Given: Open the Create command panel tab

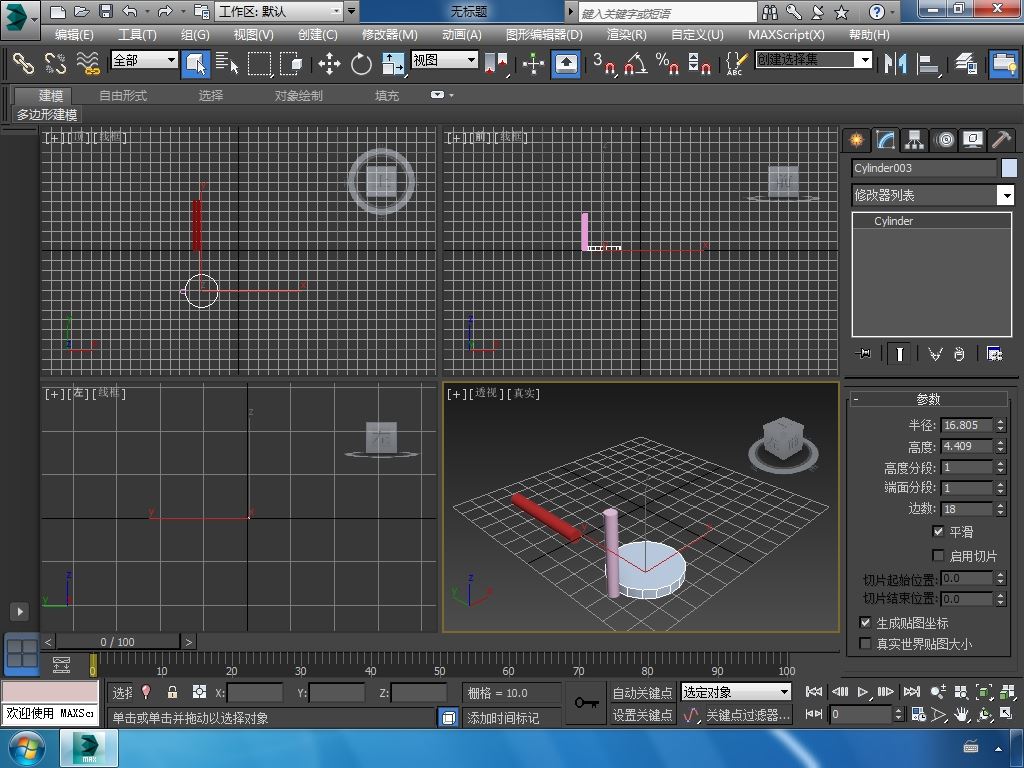Looking at the screenshot, I should coord(857,140).
